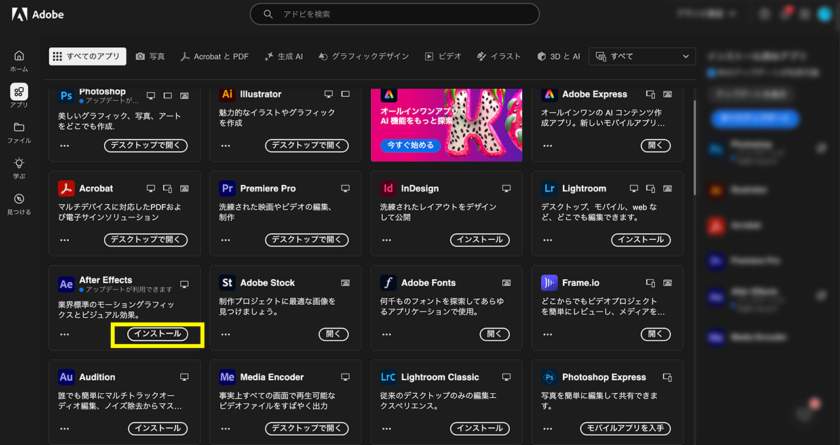Switch to the 写真 category tab
840x445 pixels.
(150, 57)
